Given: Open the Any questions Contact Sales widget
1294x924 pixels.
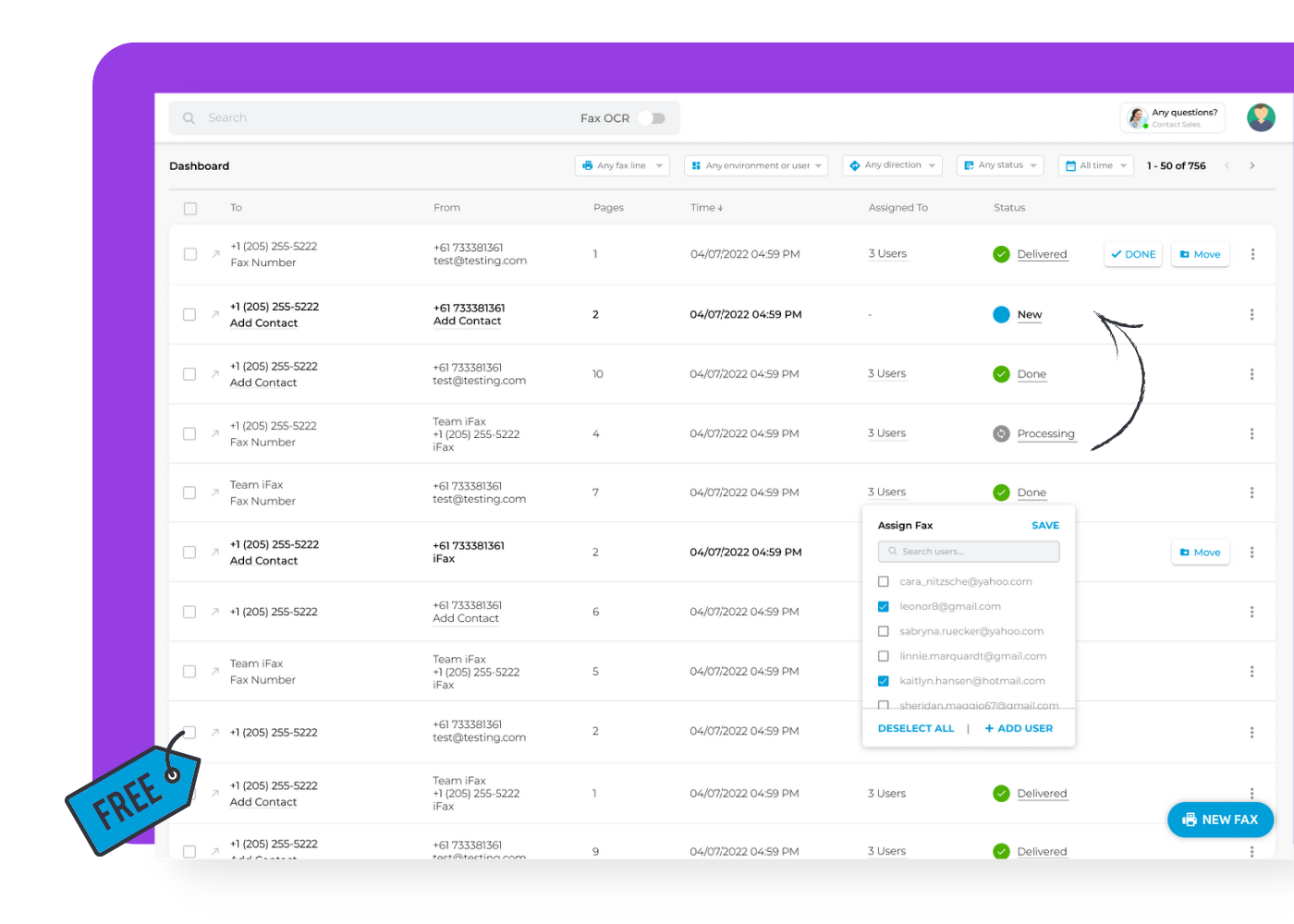Looking at the screenshot, I should (1173, 118).
